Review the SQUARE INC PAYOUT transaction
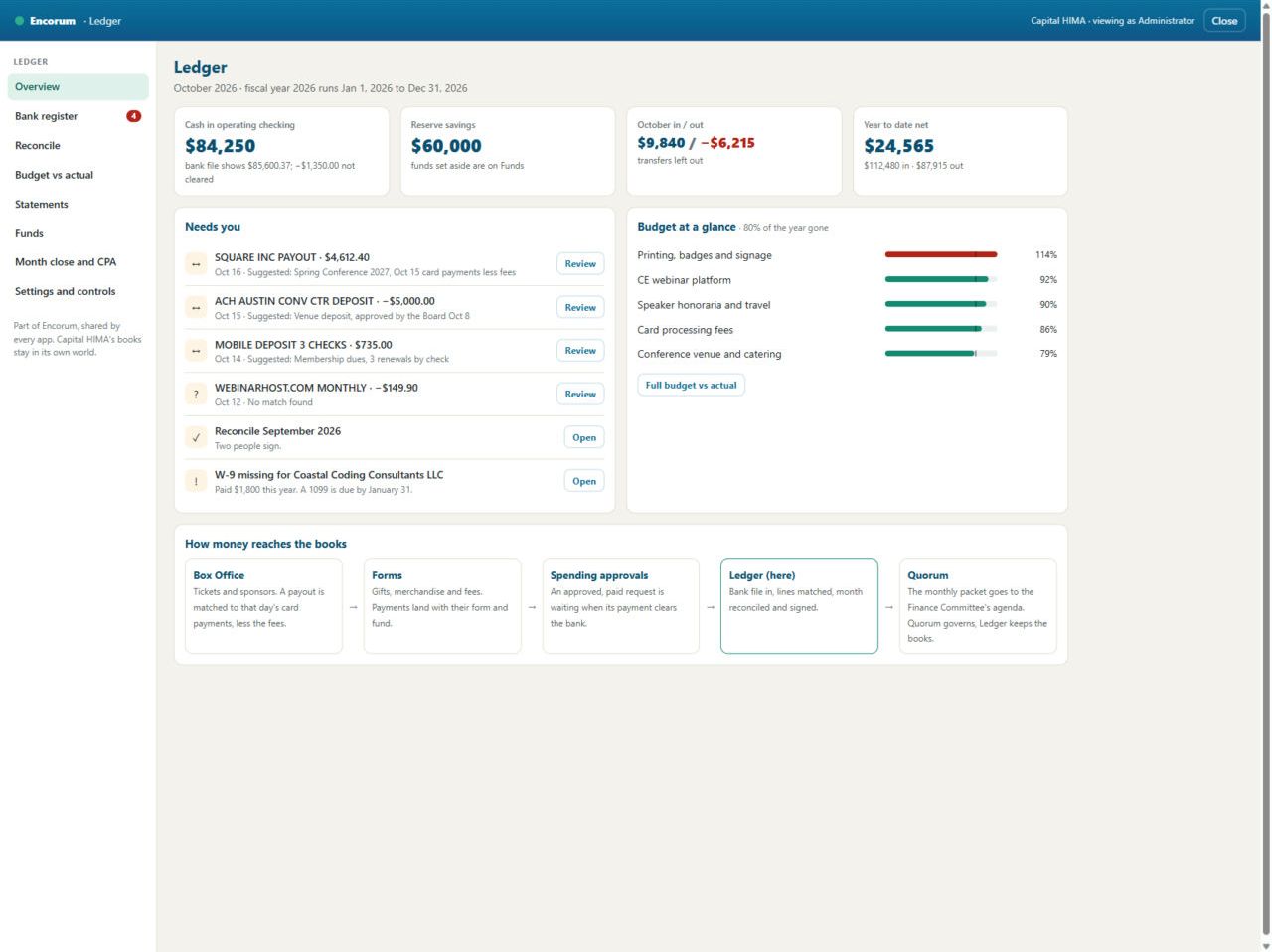The width and height of the screenshot is (1272, 952). click(580, 264)
